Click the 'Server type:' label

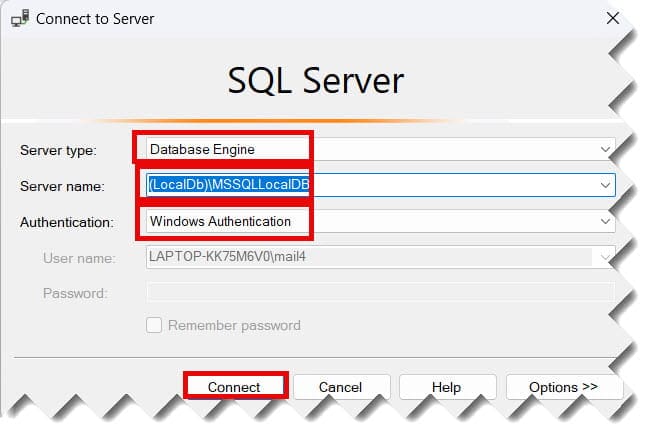[x=58, y=150]
